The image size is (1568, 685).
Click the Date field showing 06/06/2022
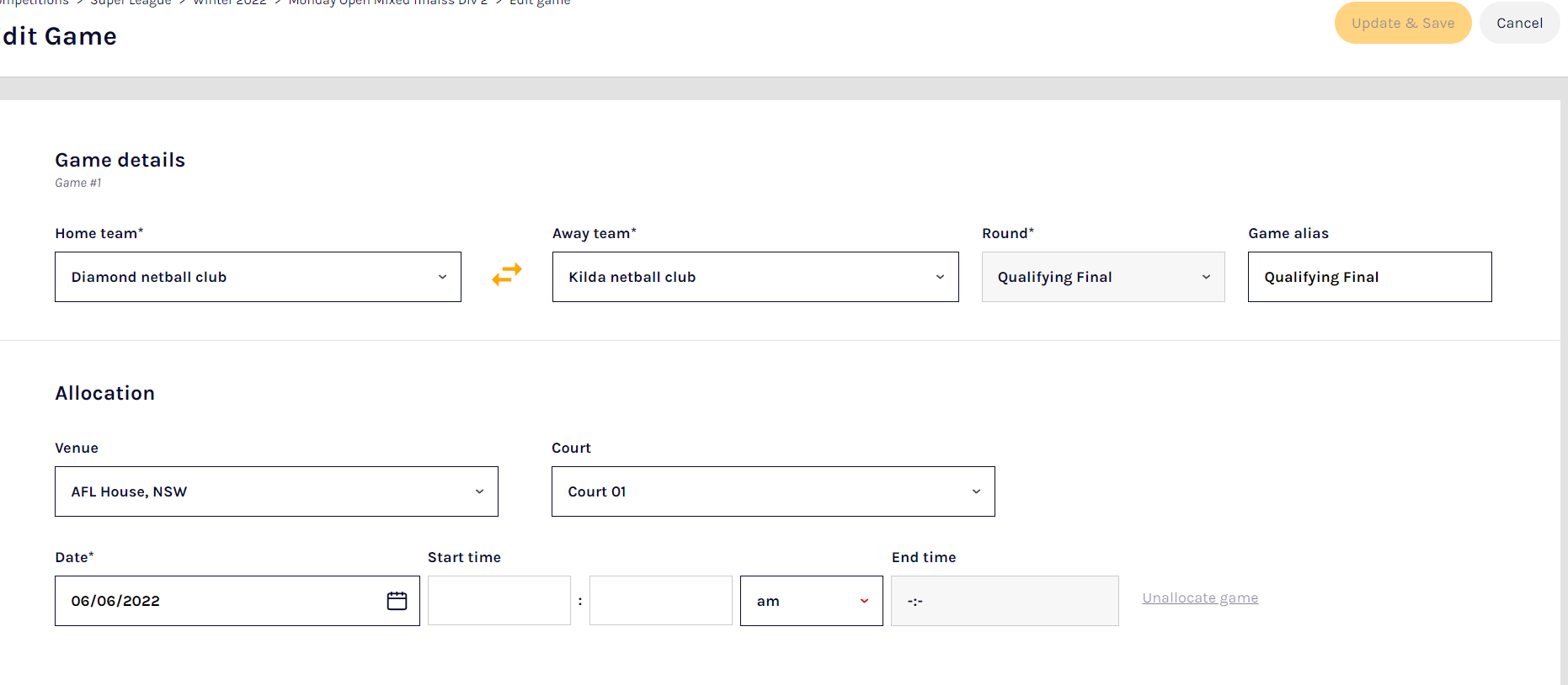[x=219, y=601]
